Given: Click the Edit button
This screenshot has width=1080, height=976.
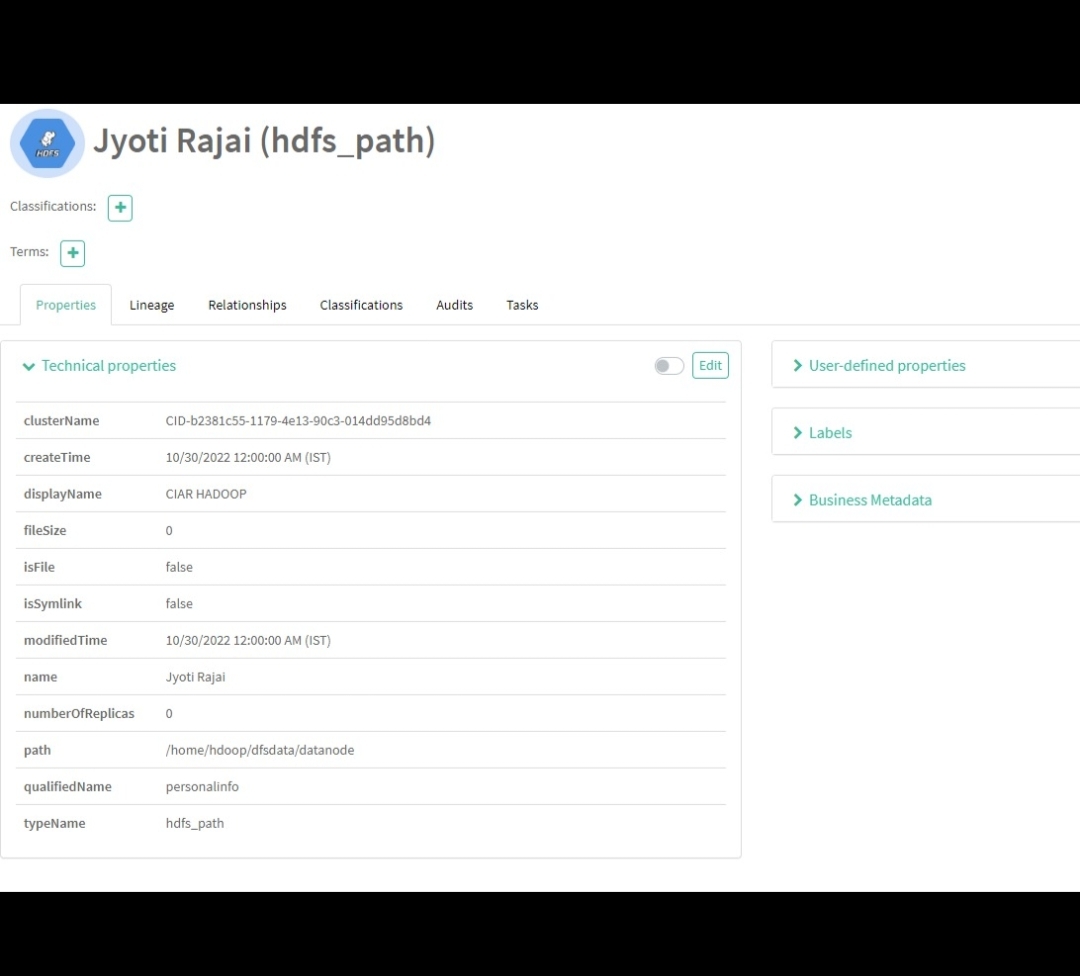Looking at the screenshot, I should 710,365.
